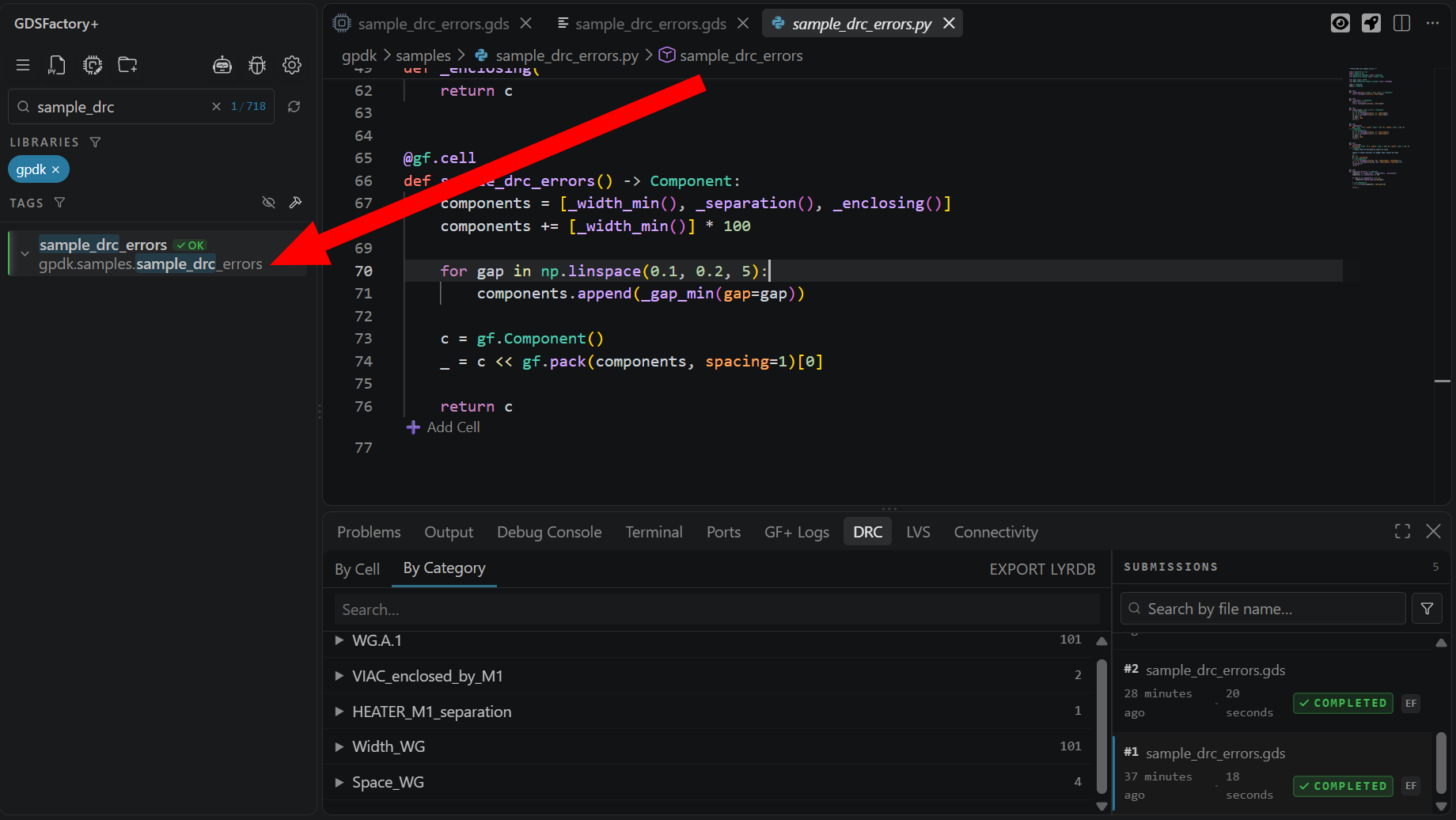Open the LVS panel tab
This screenshot has height=820, width=1456.
918,532
